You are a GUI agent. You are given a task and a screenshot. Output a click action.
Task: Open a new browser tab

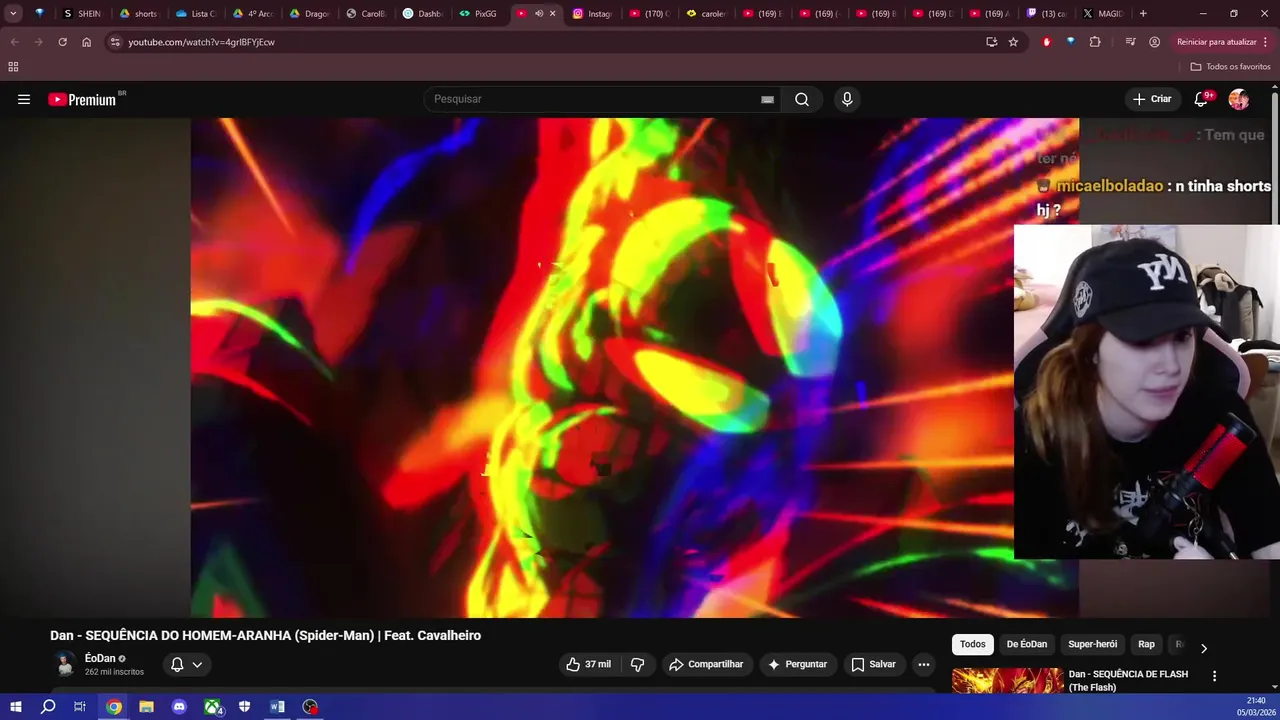(x=1143, y=13)
